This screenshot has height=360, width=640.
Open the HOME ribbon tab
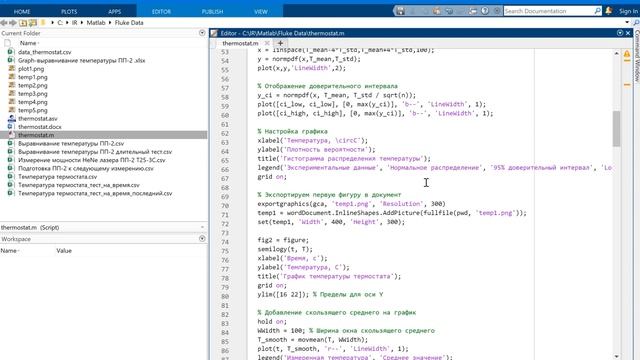pyautogui.click(x=22, y=11)
